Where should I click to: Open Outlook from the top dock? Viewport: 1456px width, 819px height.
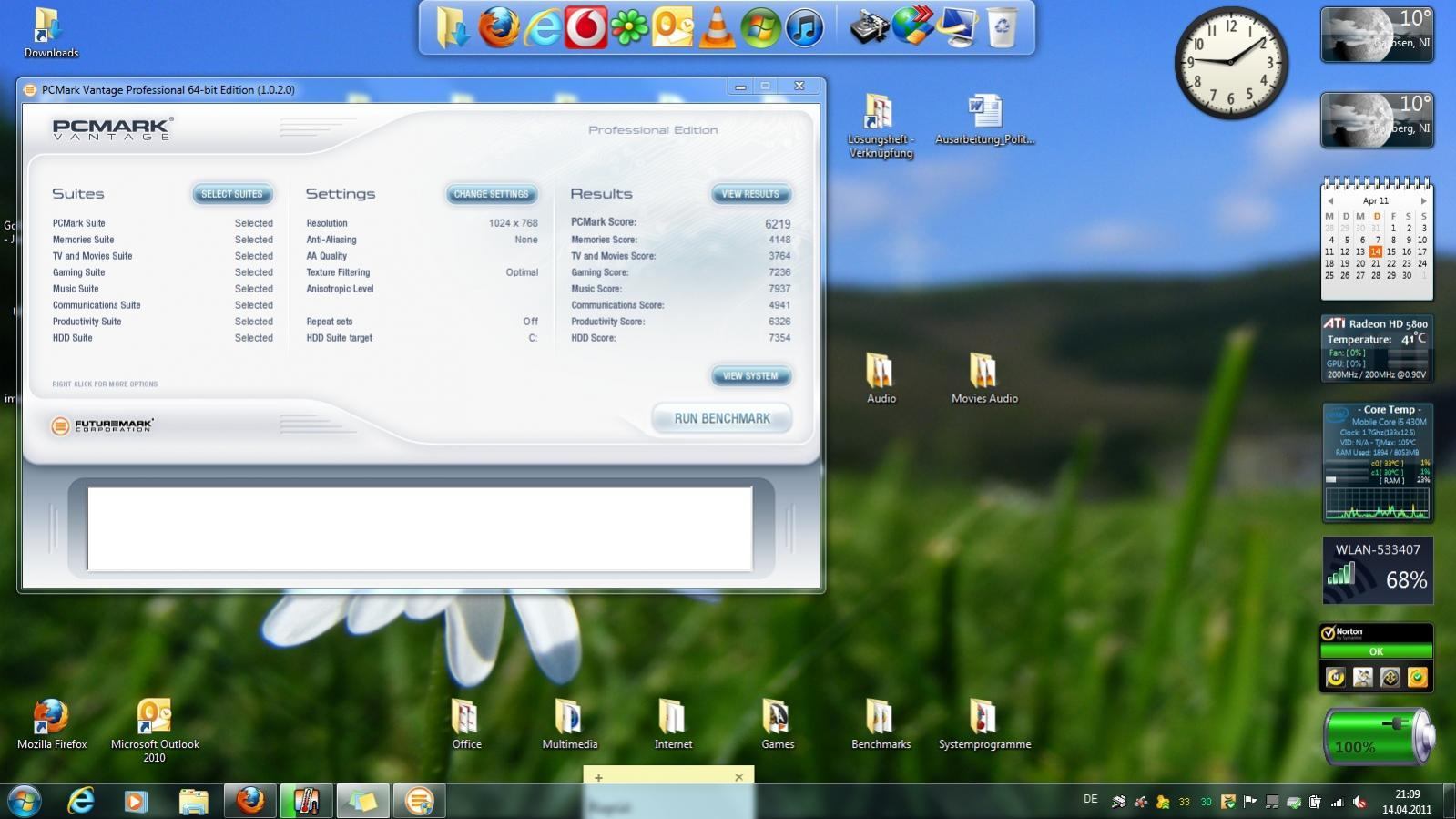pos(673,27)
